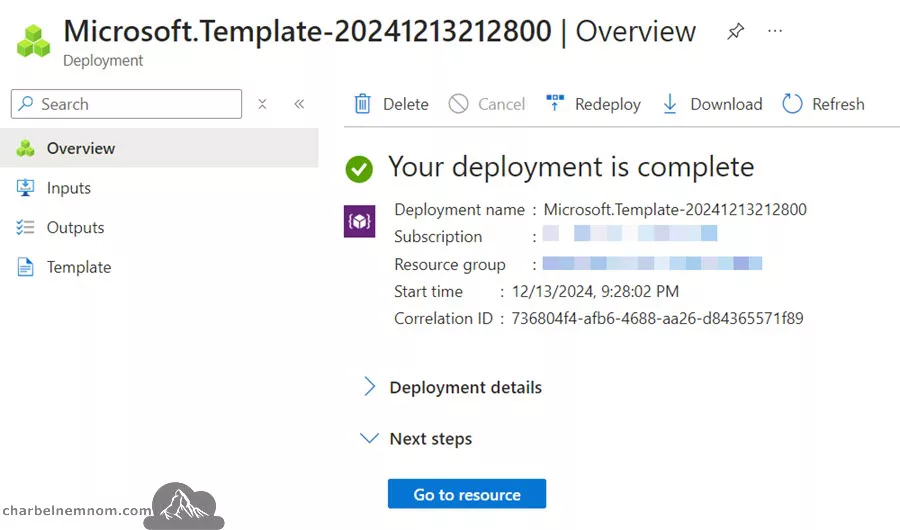
Task: Pin the deployment overview page
Action: 735,31
